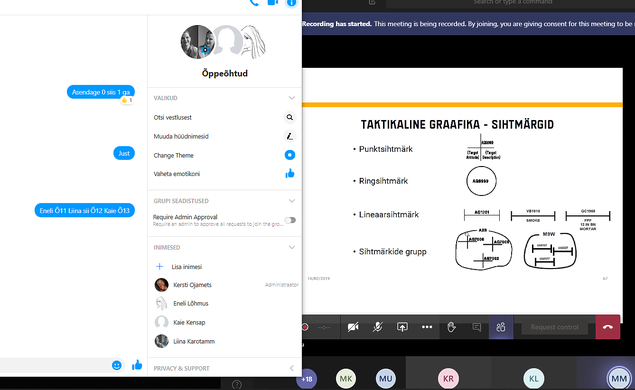Open the emoji picker smiley in the message bar
The image size is (635, 390).
117,365
